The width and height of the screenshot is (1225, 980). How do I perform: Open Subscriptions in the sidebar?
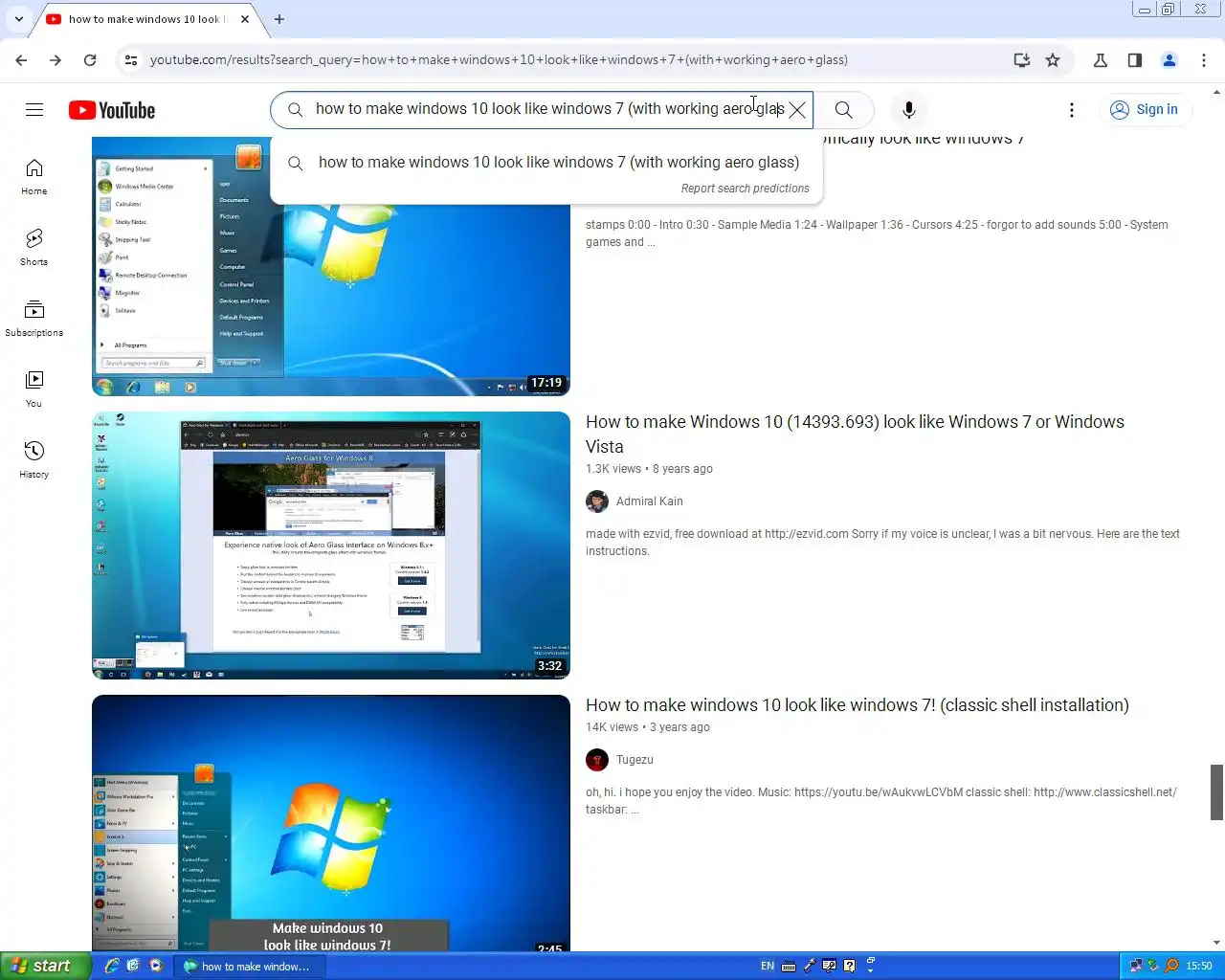[34, 319]
